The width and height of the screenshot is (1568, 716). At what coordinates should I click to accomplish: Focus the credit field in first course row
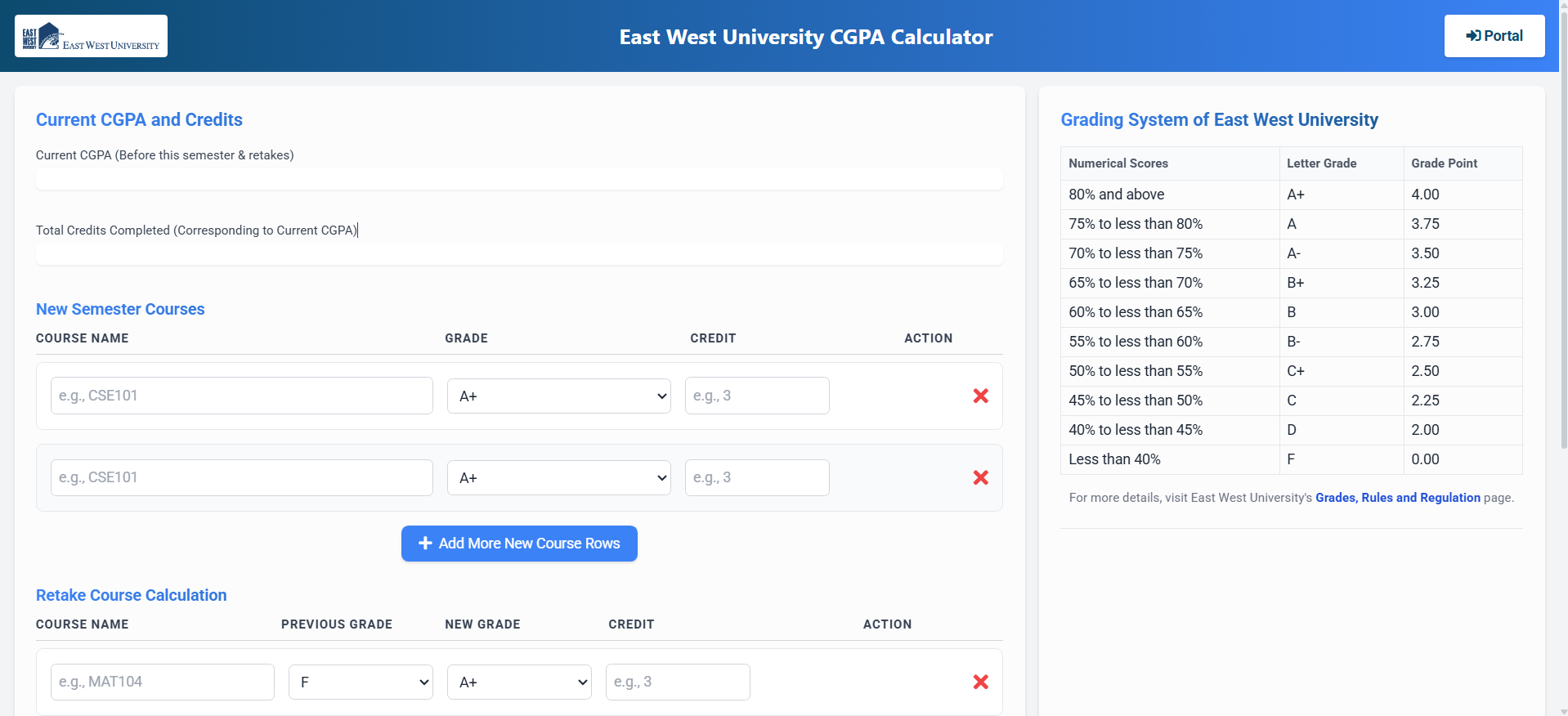pyautogui.click(x=756, y=396)
